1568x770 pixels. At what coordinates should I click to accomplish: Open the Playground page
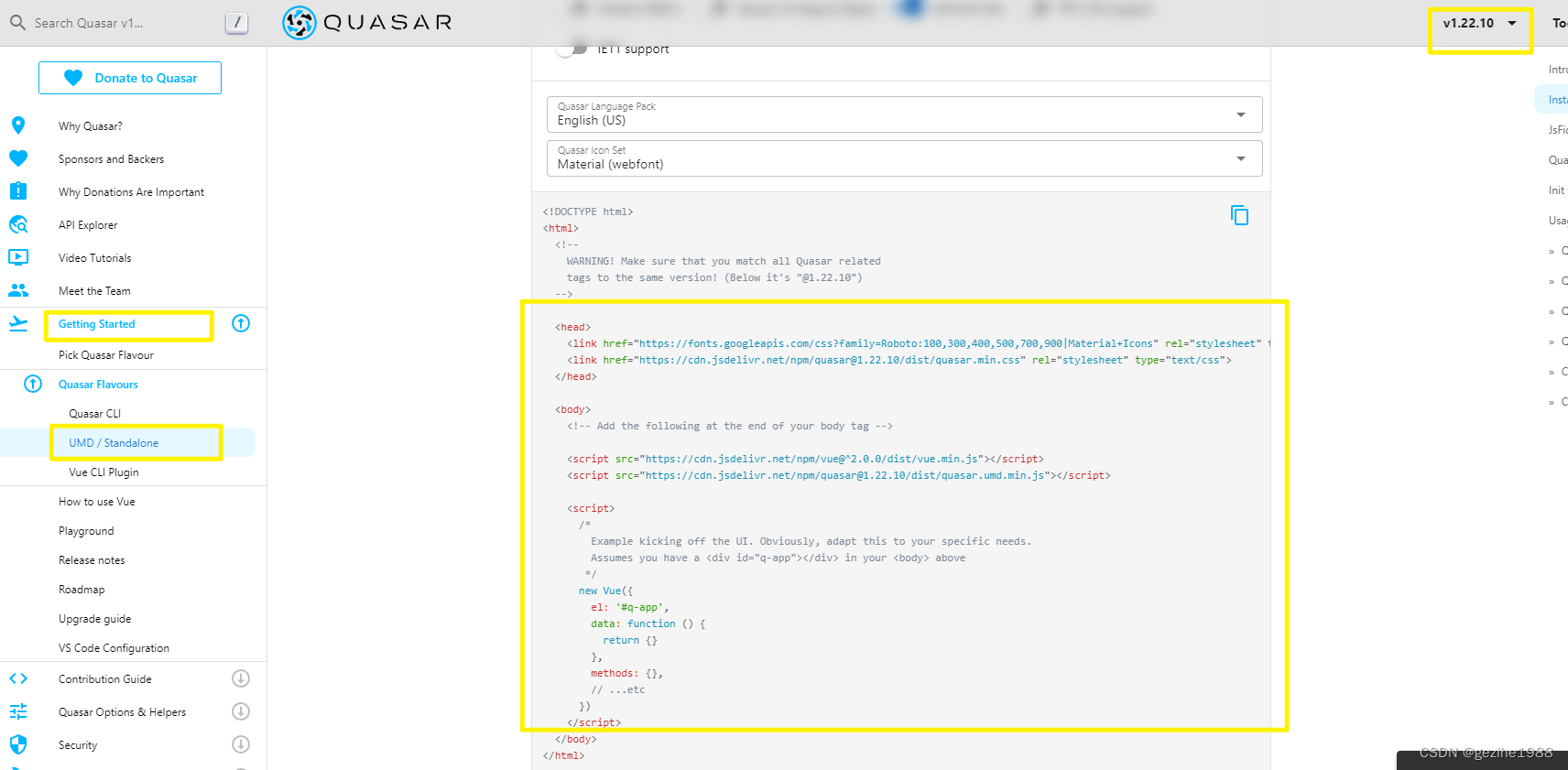86,531
